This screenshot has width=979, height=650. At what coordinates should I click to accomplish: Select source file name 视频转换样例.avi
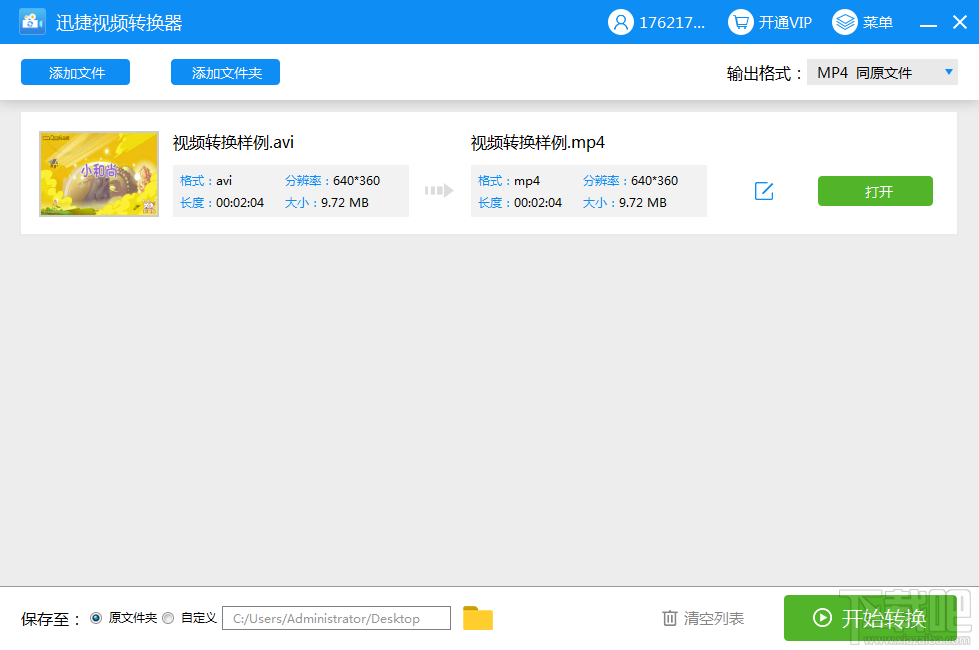tap(233, 142)
